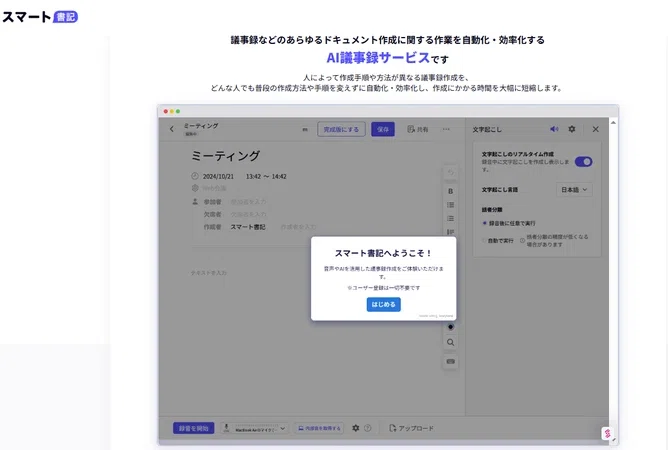
Task: Open the three-dots more options menu
Action: tap(446, 129)
